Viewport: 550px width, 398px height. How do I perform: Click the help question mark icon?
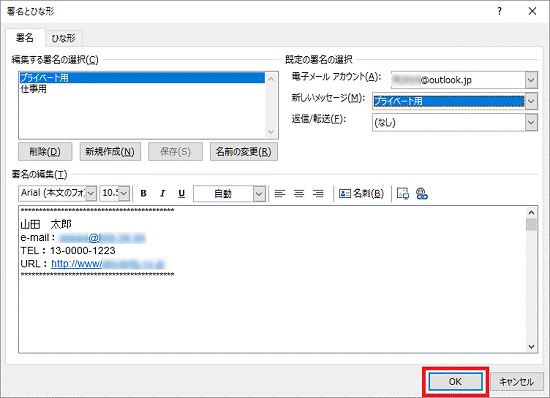(499, 11)
